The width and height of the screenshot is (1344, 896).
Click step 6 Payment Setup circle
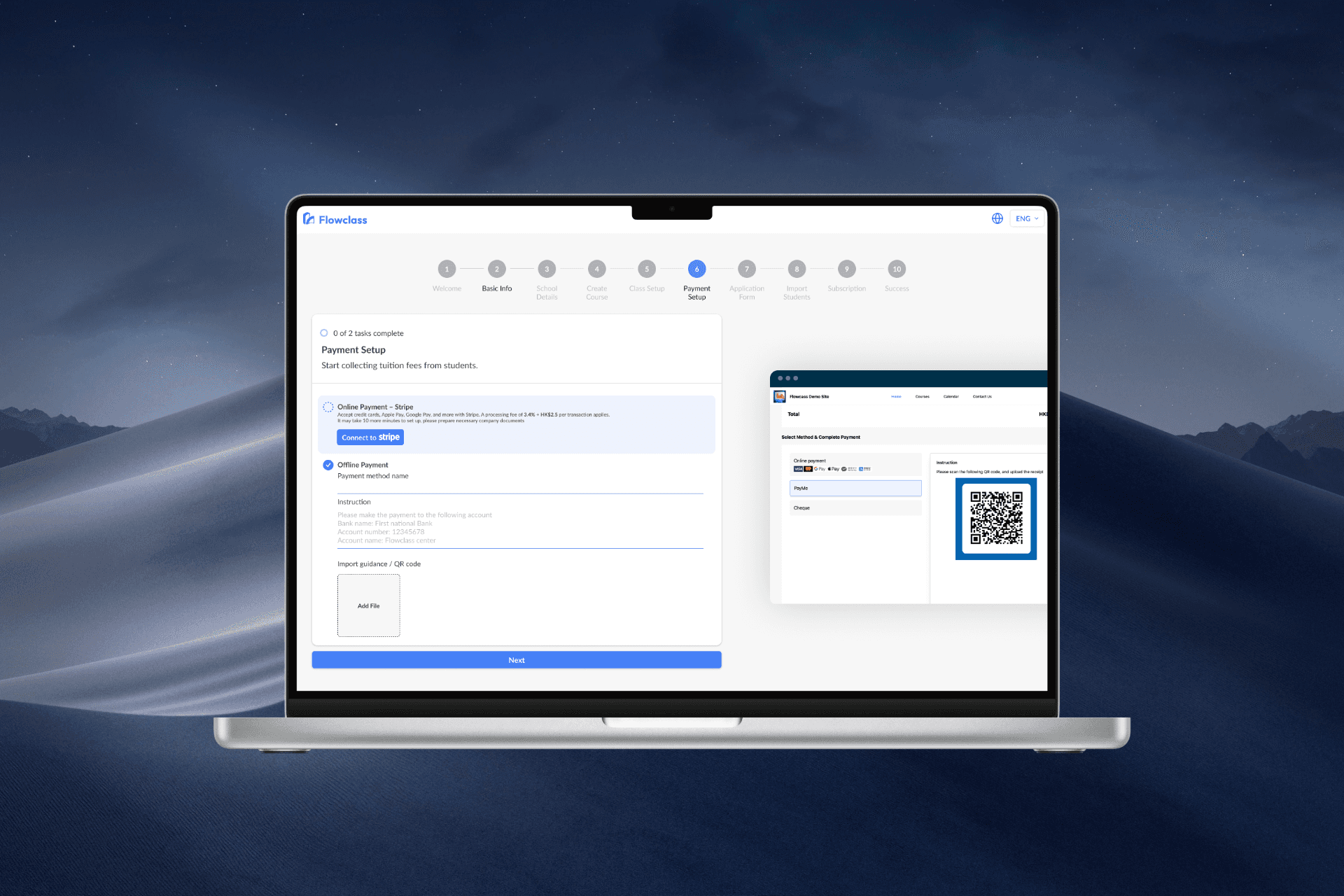pos(696,269)
